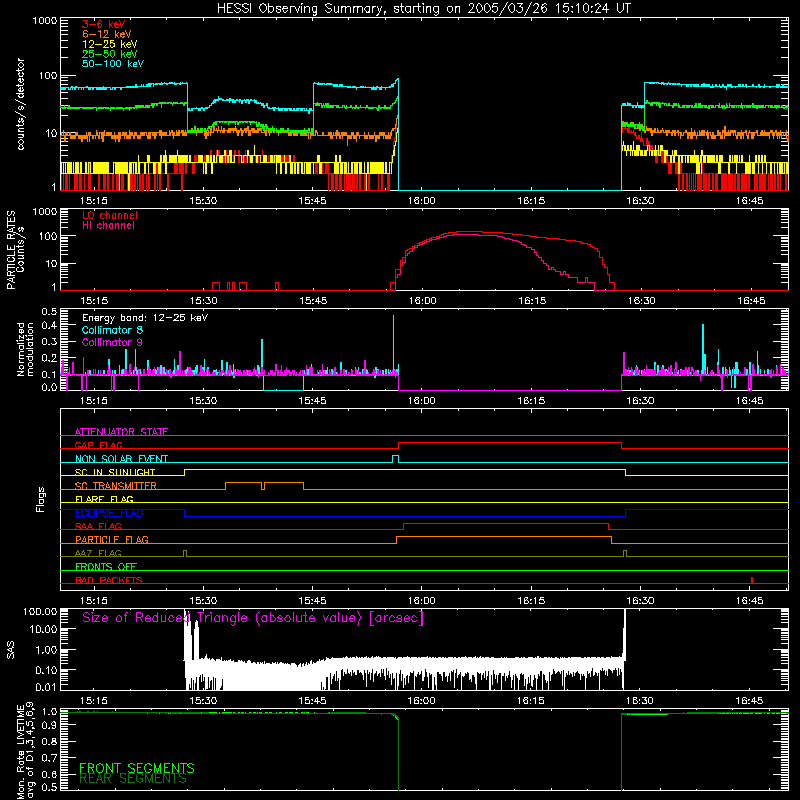Click the HESSI Observing Summary title text
Viewport: 800px width, 800px height.
[x=423, y=9]
